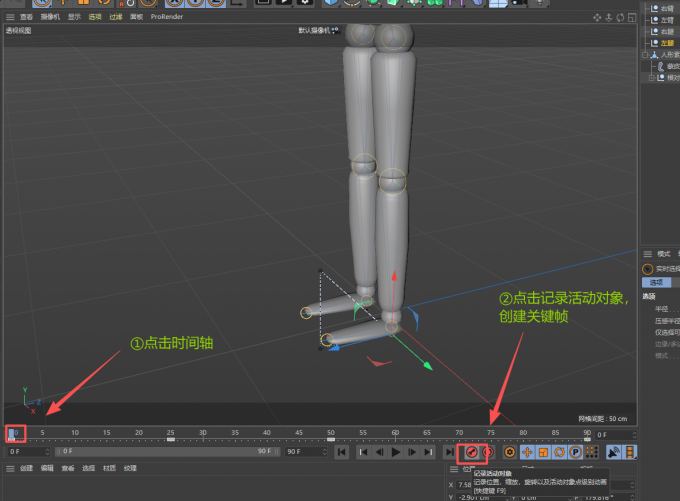This screenshot has width=680, height=501.
Task: Jump to the end of the animation
Action: coord(448,452)
